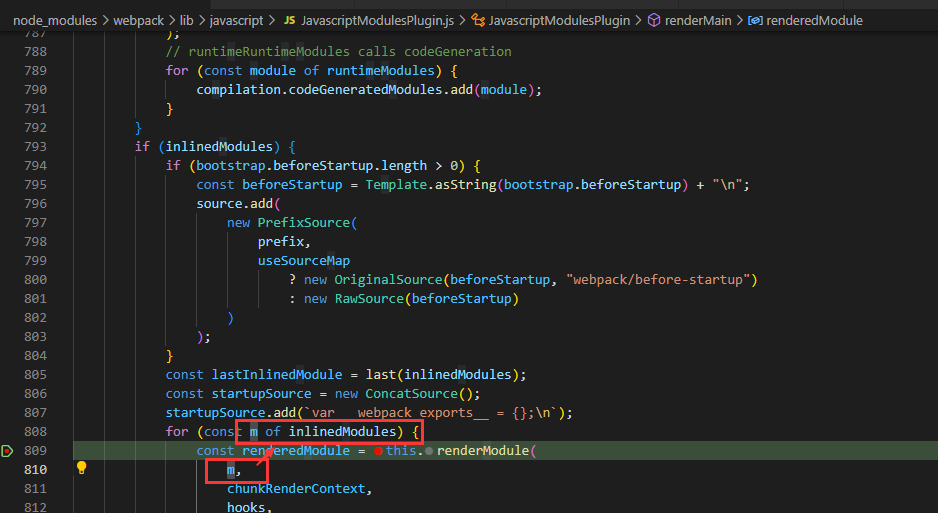Click the debug execution pointer arrow at line 809

7,451
